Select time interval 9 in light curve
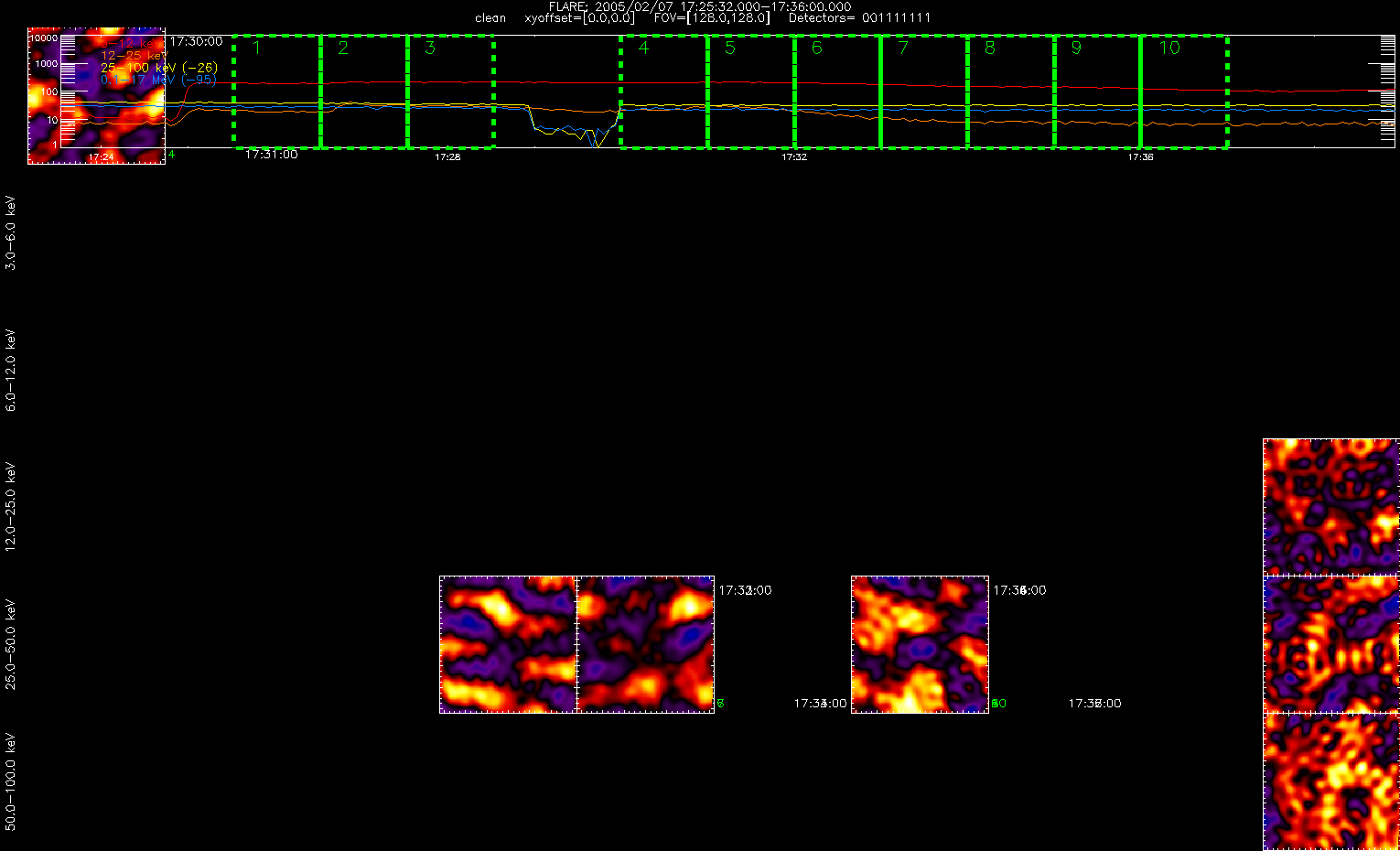Screen dimensions: 1400x851 coord(1097,92)
